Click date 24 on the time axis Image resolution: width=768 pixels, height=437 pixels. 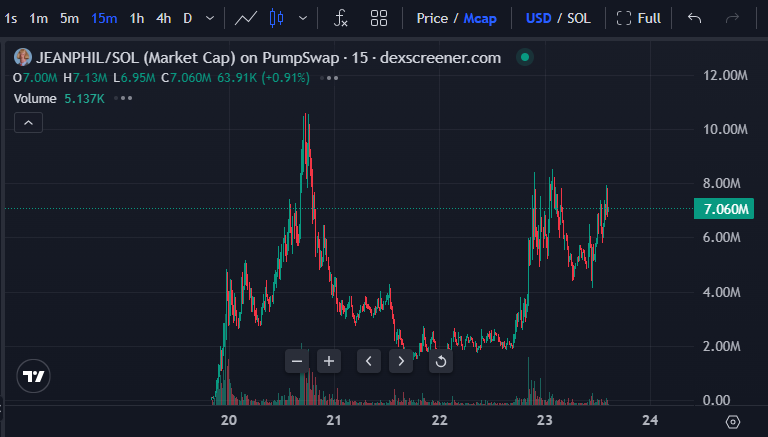point(650,420)
